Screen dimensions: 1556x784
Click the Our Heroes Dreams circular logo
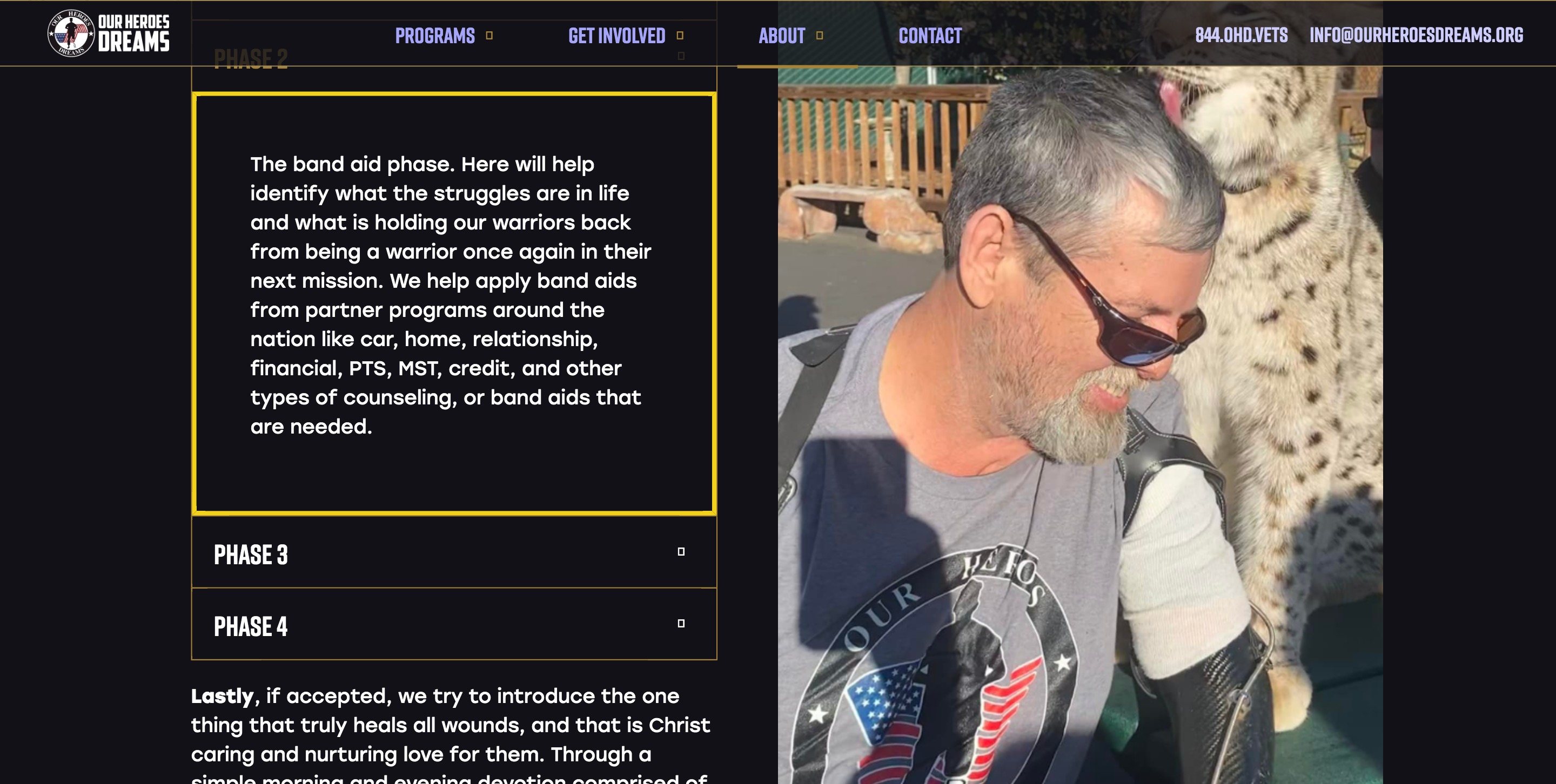pyautogui.click(x=71, y=33)
